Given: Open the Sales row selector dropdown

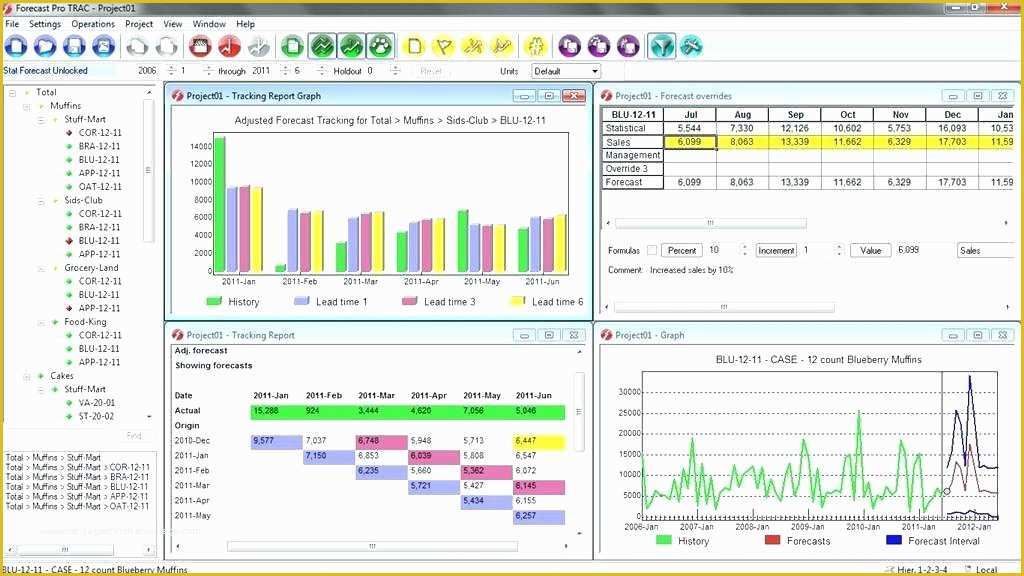Looking at the screenshot, I should pyautogui.click(x=985, y=250).
